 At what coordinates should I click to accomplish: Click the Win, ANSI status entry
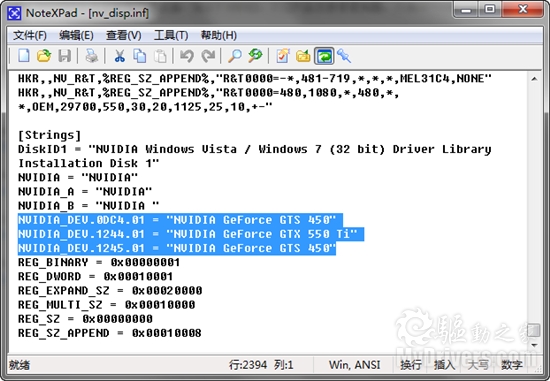click(354, 365)
